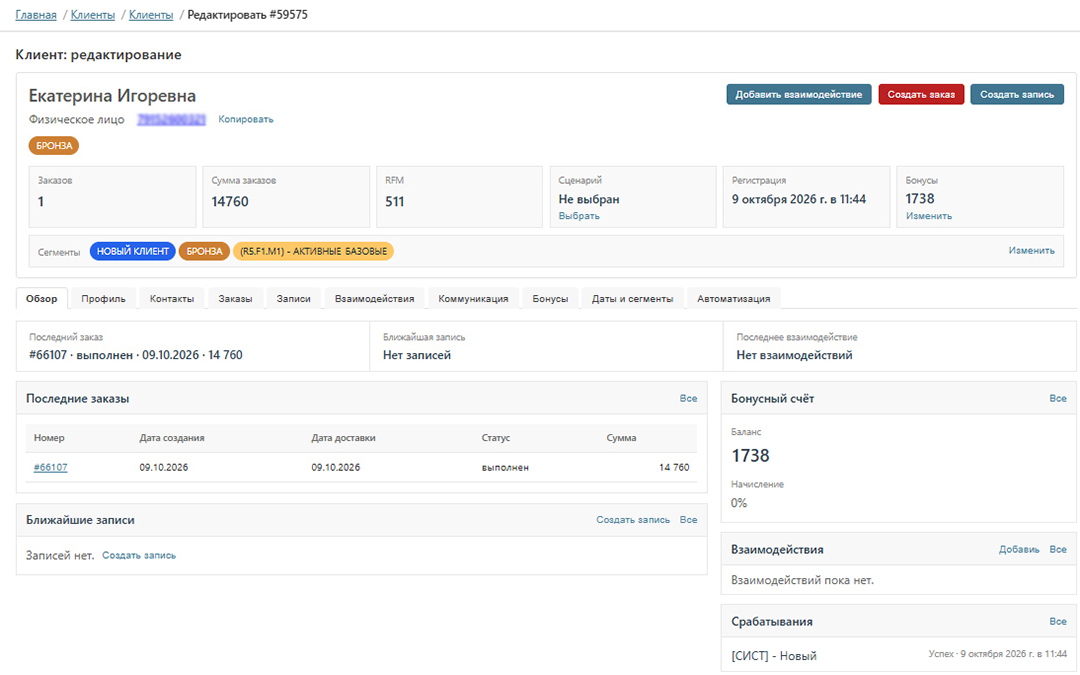Click 'Изменить' in the Сегменты row
The height and width of the screenshot is (675, 1080).
click(1031, 251)
